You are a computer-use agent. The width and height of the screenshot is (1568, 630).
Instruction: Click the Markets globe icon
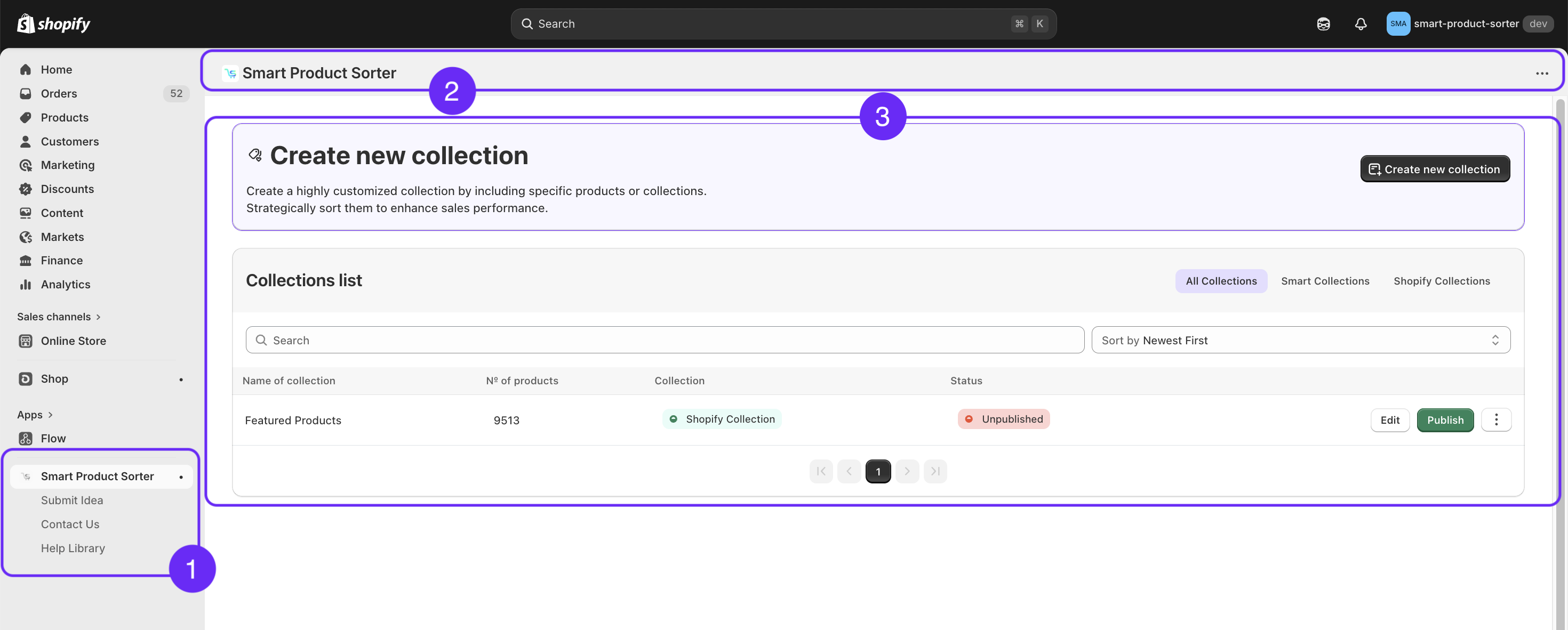[x=26, y=237]
